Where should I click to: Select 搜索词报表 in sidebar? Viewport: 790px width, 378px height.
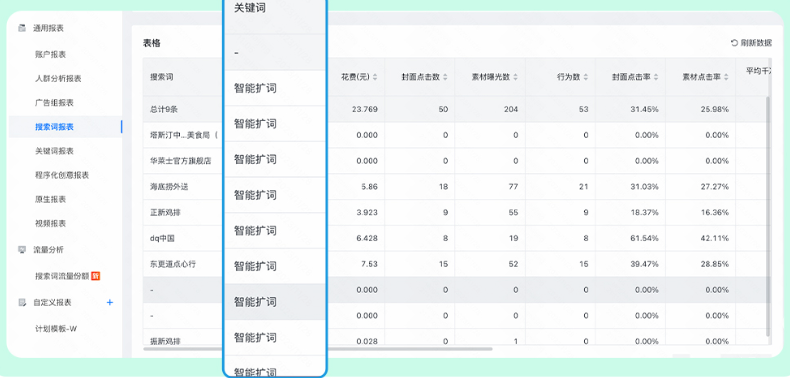54,127
